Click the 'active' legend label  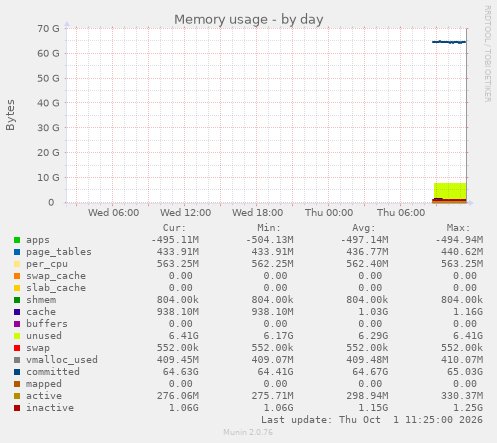point(44,396)
